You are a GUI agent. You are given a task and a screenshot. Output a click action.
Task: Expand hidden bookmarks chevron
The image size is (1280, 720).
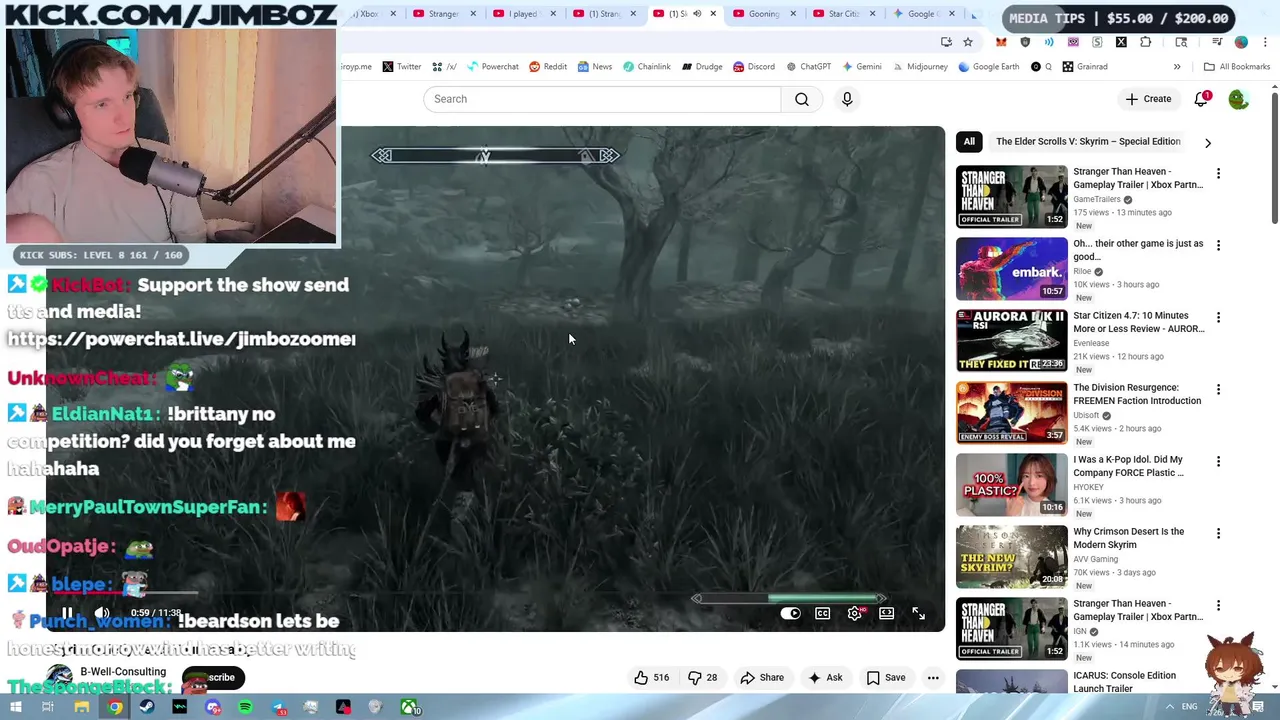click(1177, 67)
